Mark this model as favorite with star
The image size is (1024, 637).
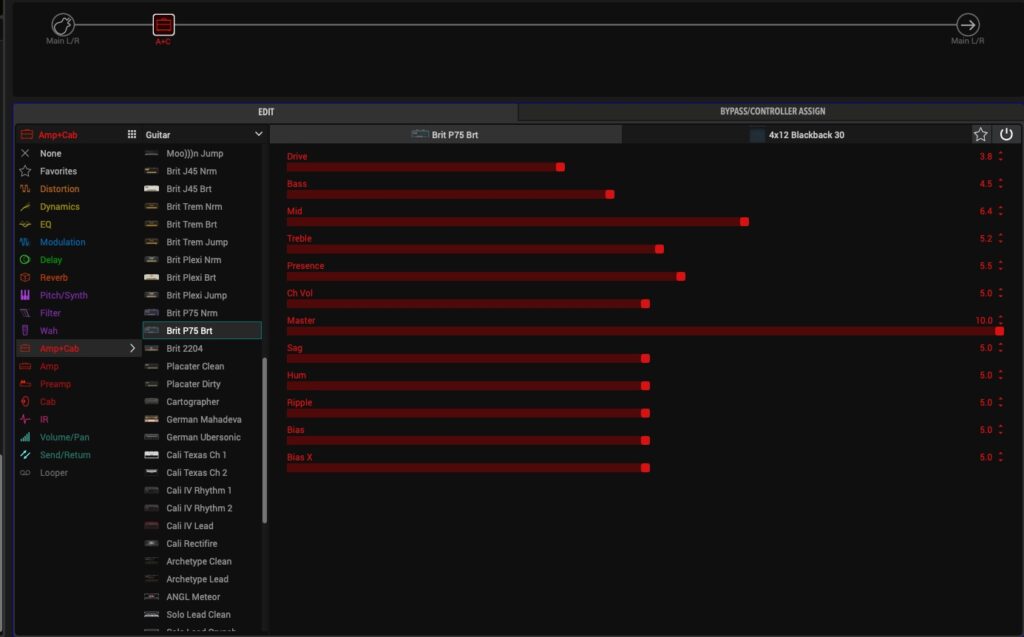click(980, 134)
